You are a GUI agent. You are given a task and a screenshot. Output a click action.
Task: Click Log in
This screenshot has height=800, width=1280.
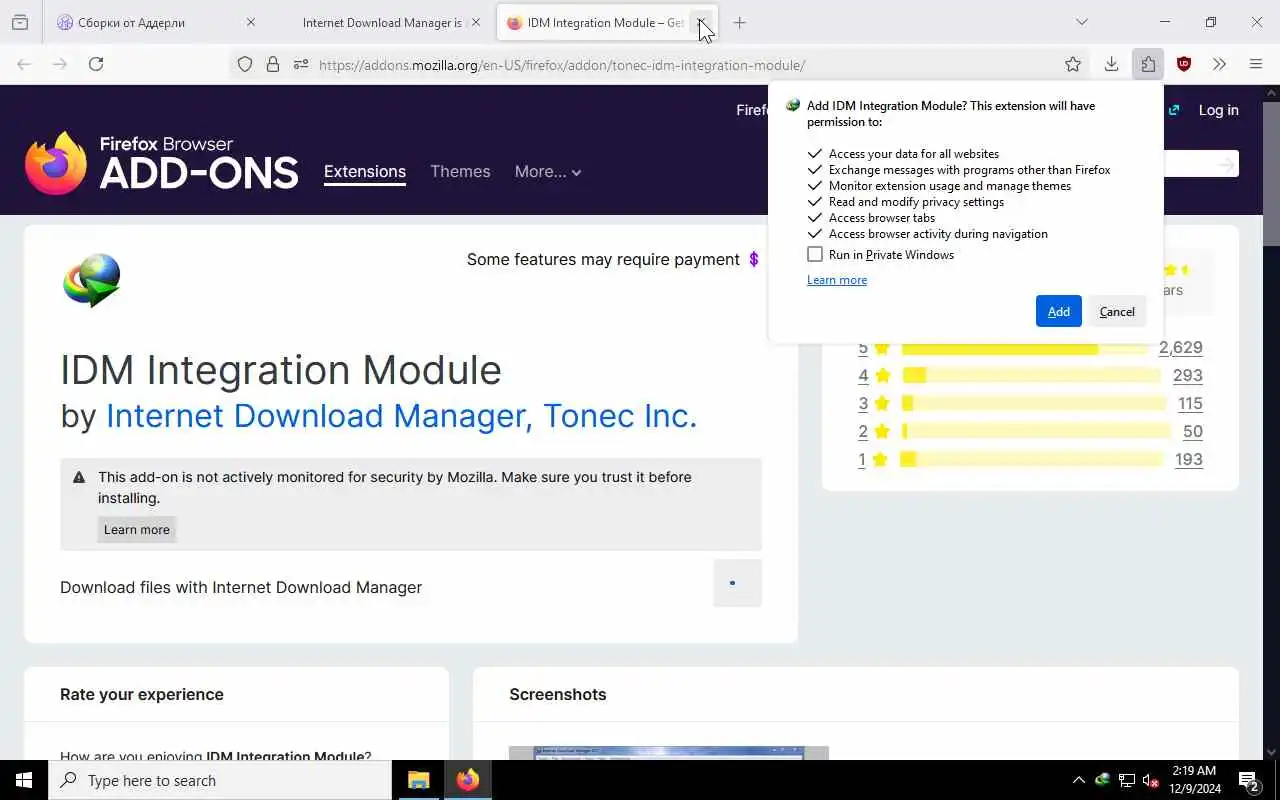click(x=1218, y=110)
